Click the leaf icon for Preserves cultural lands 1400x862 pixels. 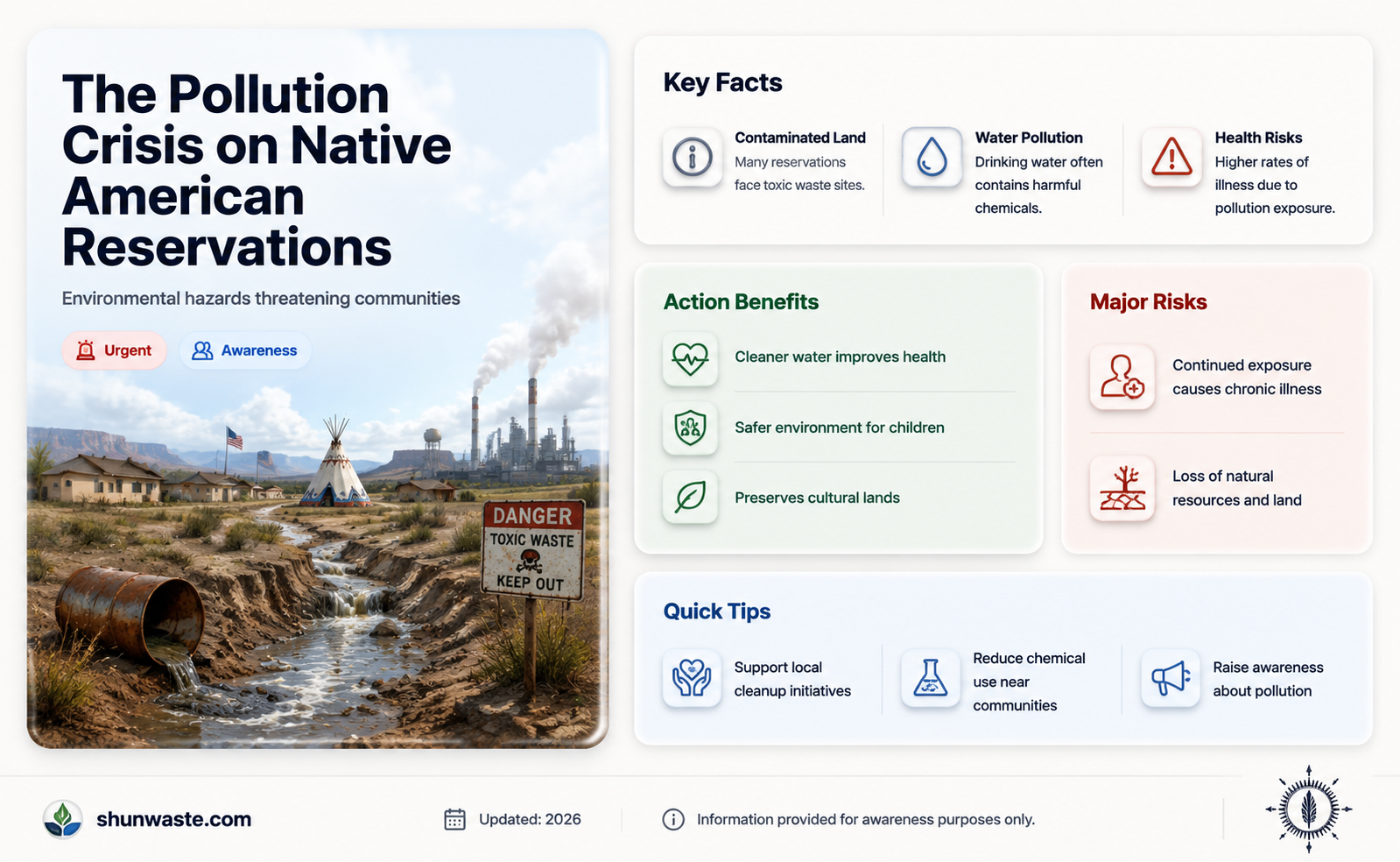click(x=690, y=498)
